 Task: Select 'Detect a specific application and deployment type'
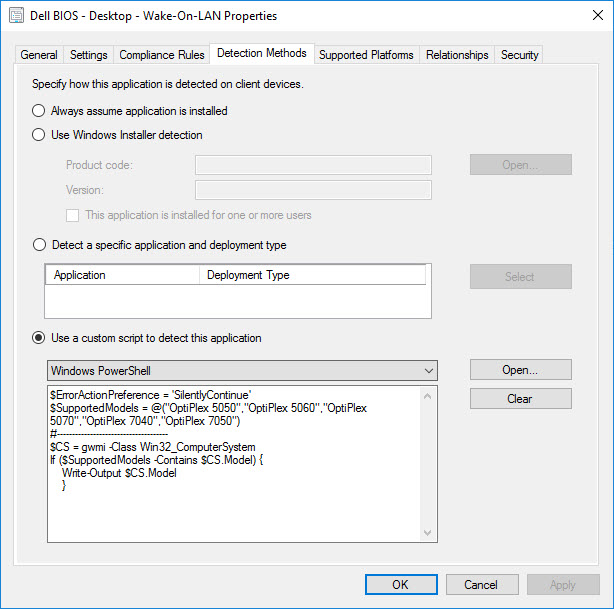tap(39, 245)
